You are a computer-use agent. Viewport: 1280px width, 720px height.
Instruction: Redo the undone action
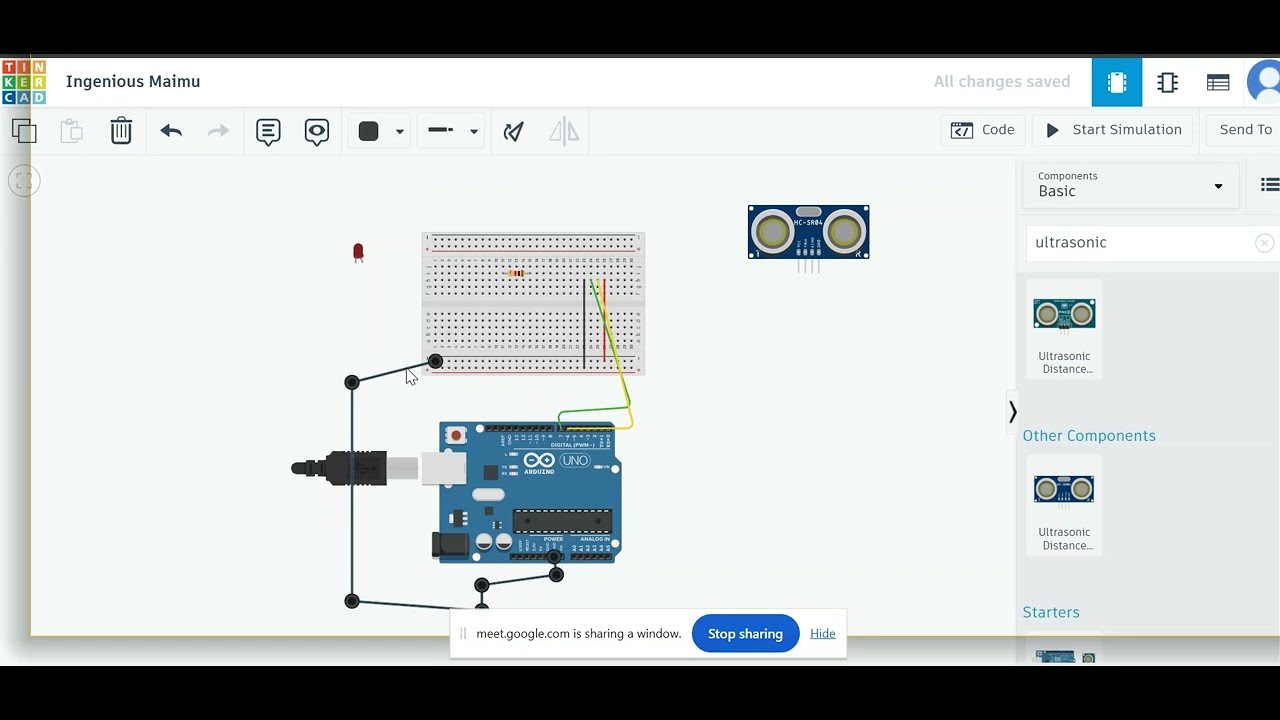click(218, 131)
